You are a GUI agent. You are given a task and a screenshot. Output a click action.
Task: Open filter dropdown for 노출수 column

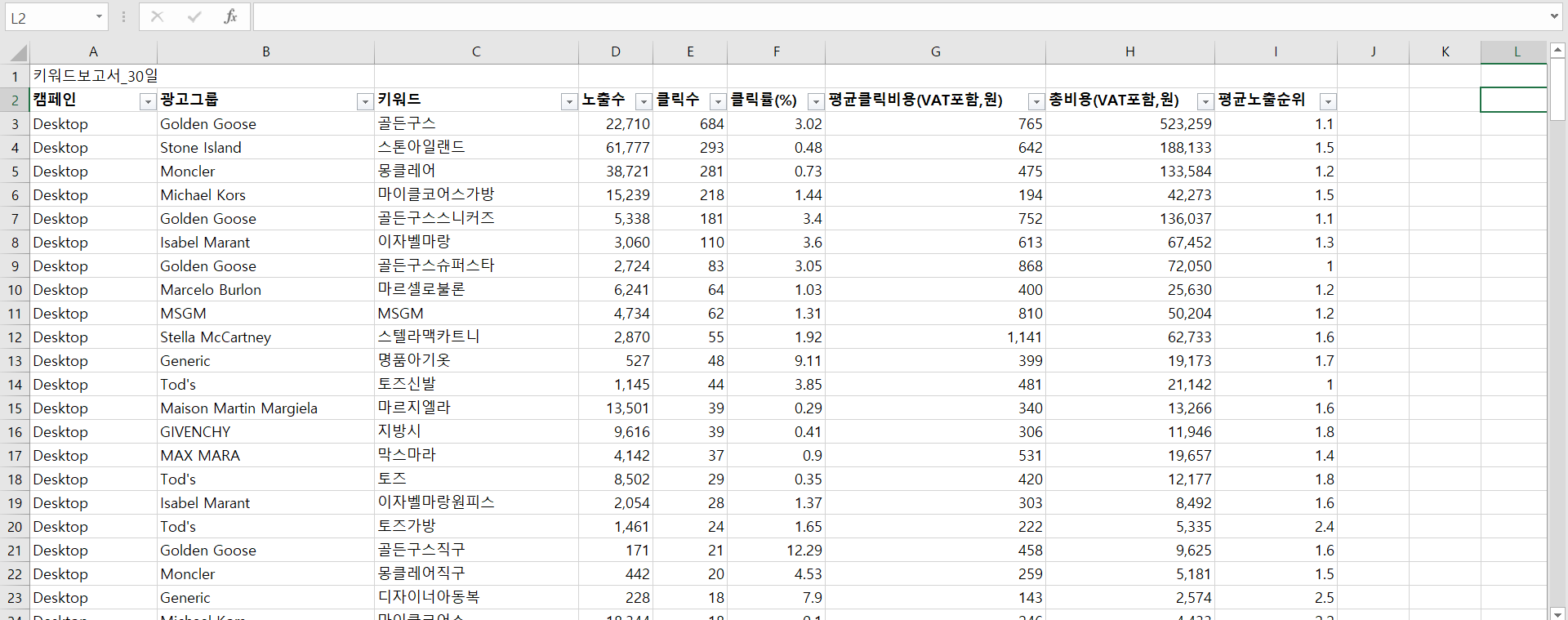(x=644, y=101)
